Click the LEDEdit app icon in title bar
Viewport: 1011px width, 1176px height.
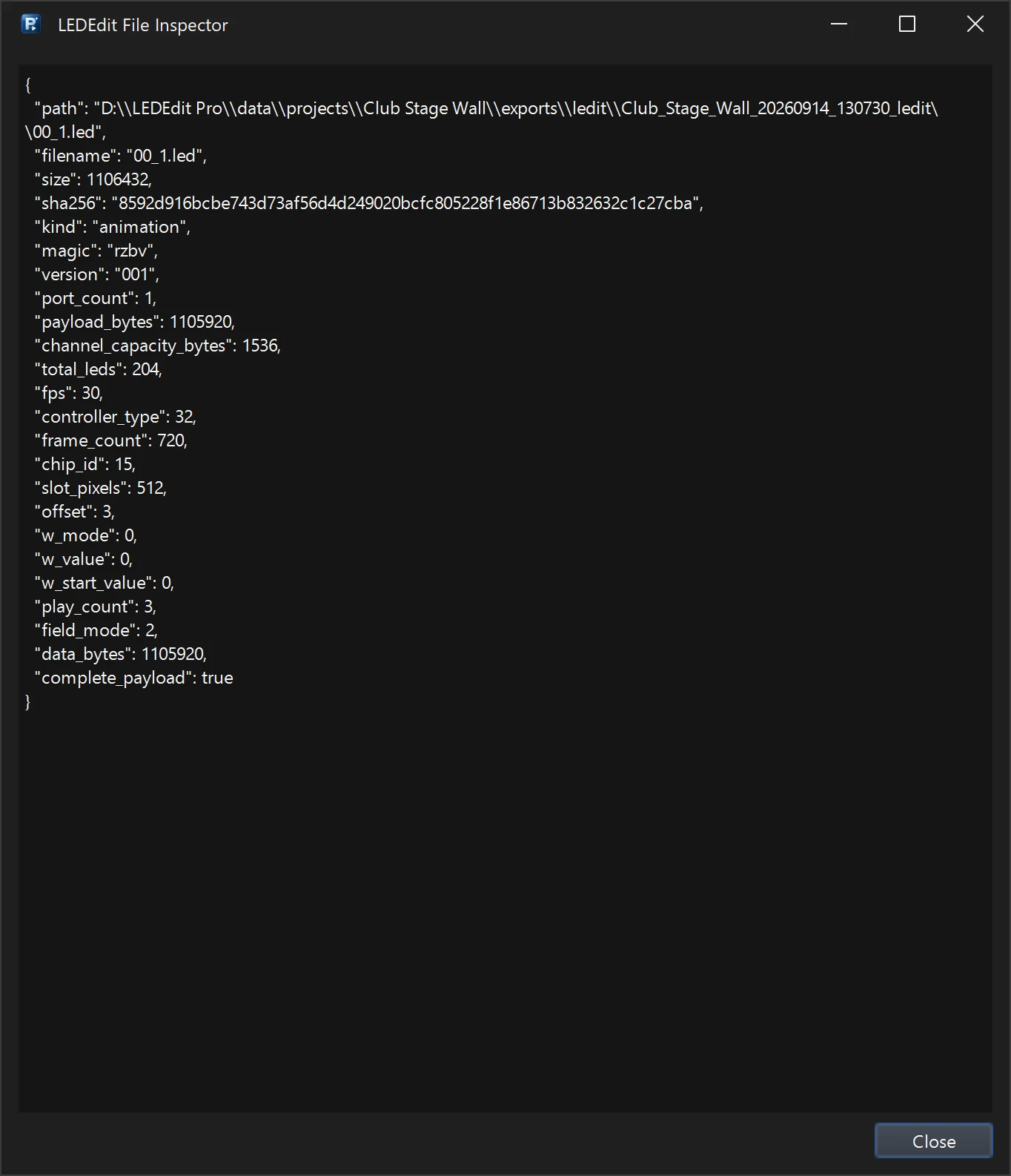(30, 24)
